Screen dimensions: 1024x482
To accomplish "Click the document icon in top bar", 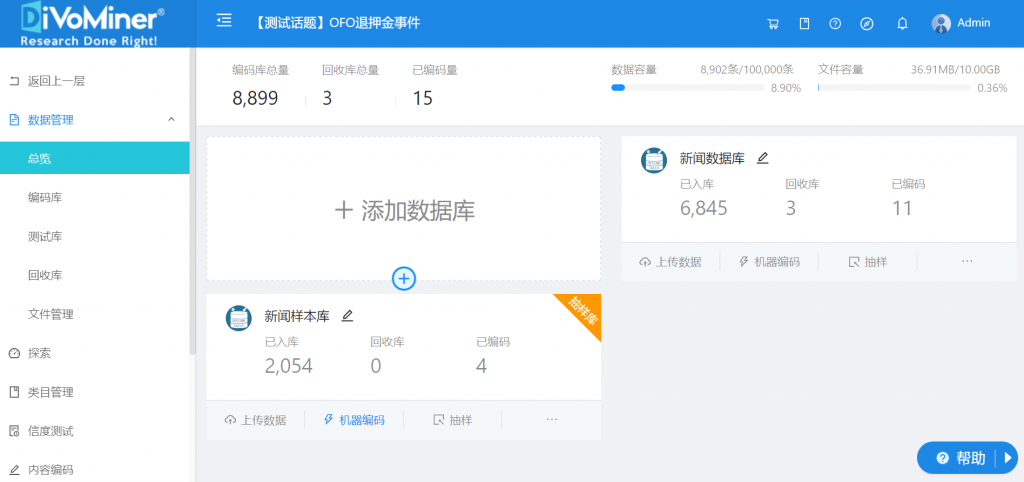I will pyautogui.click(x=804, y=24).
